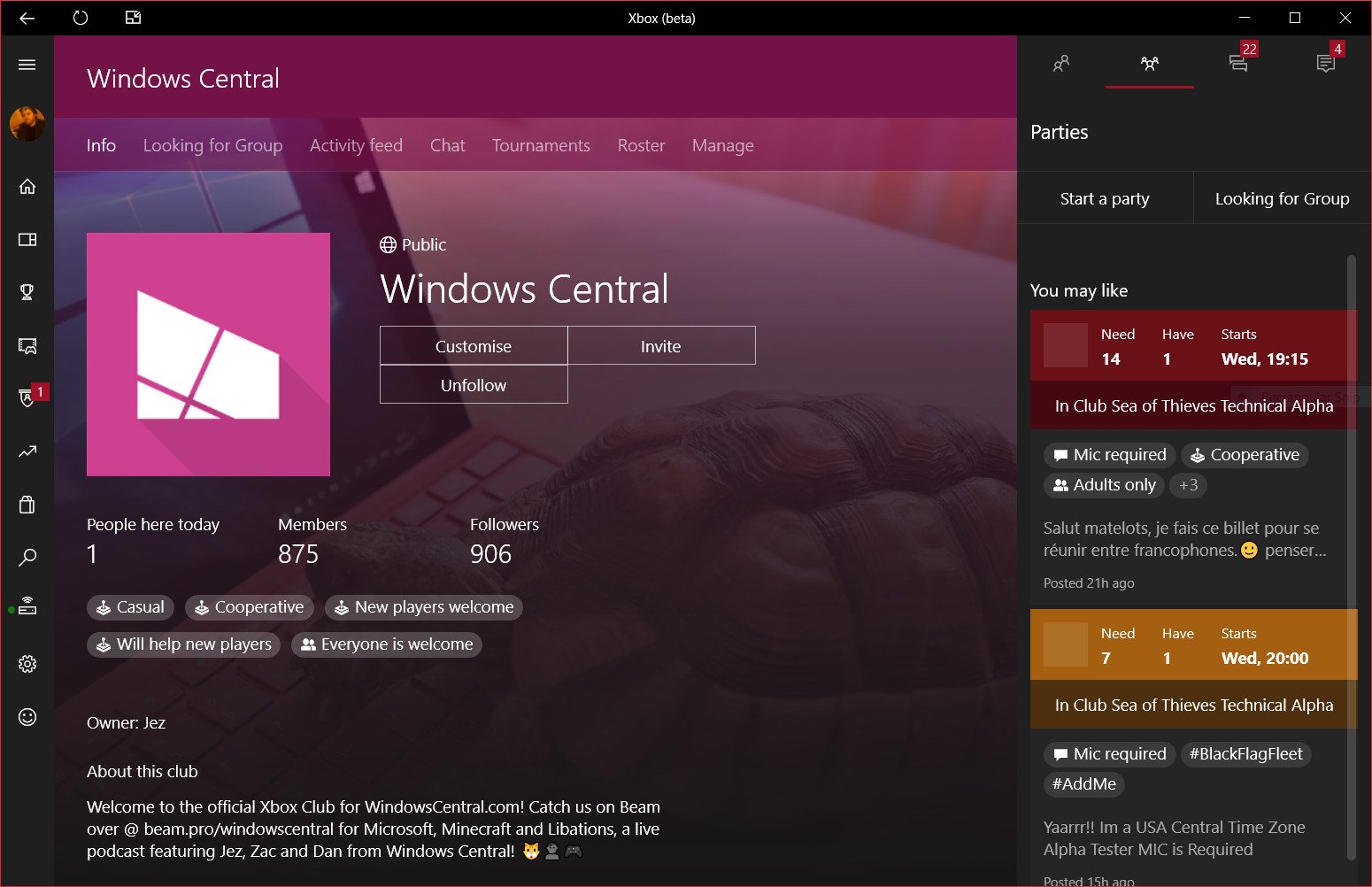The width and height of the screenshot is (1372, 887).
Task: Unfollow the Windows Central club
Action: [x=474, y=384]
